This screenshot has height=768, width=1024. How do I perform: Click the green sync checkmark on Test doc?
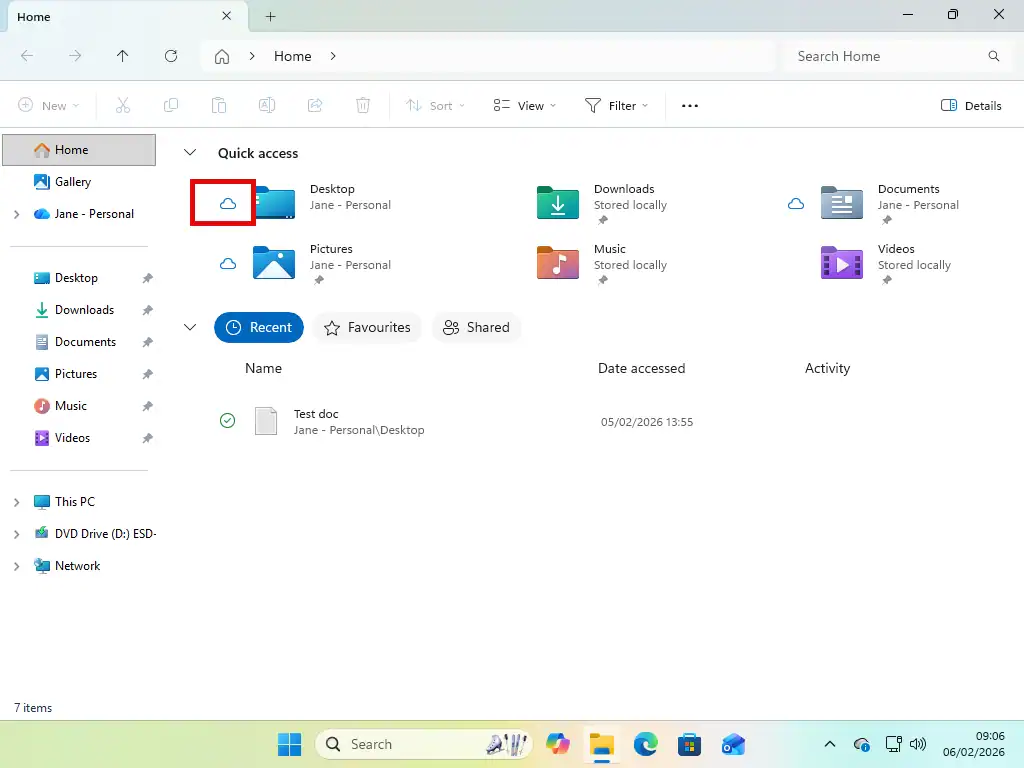pos(227,421)
